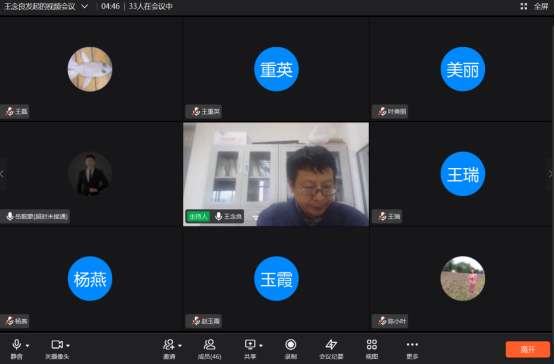Image resolution: width=555 pixels, height=364 pixels.
Task: Click the invite (邀请) icon
Action: coord(169,349)
